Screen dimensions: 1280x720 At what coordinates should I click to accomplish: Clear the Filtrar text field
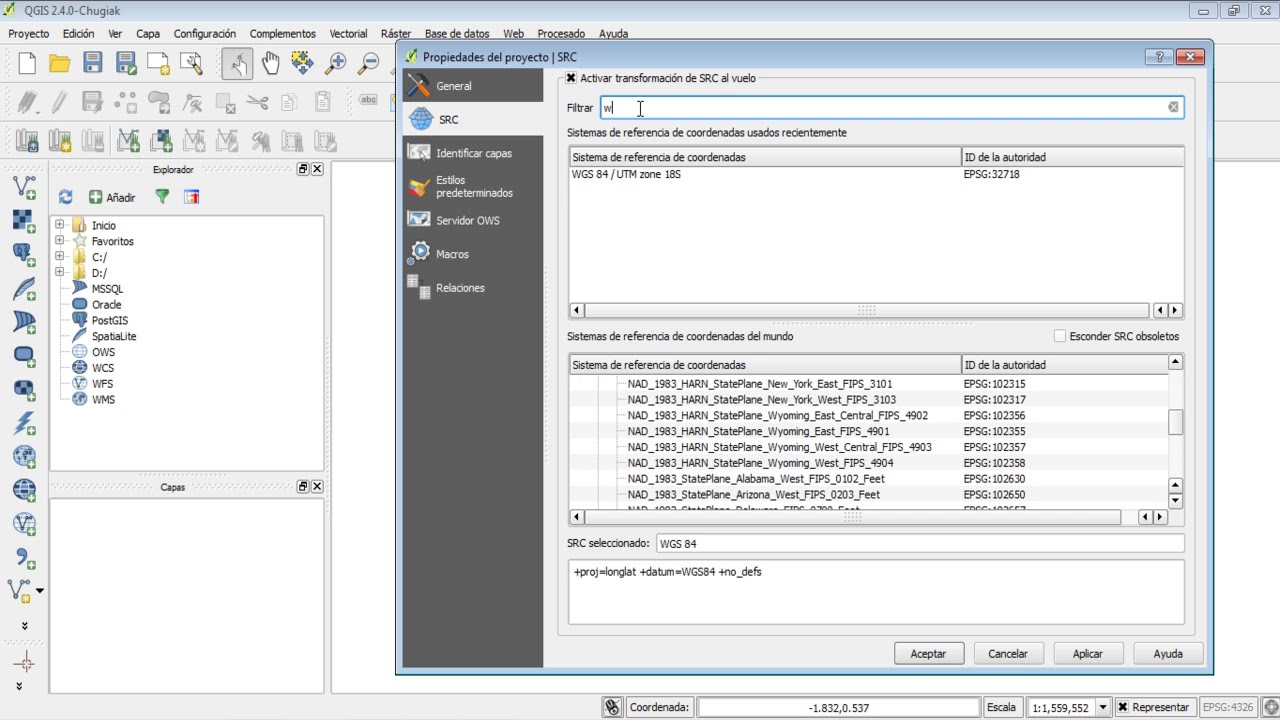point(1173,107)
